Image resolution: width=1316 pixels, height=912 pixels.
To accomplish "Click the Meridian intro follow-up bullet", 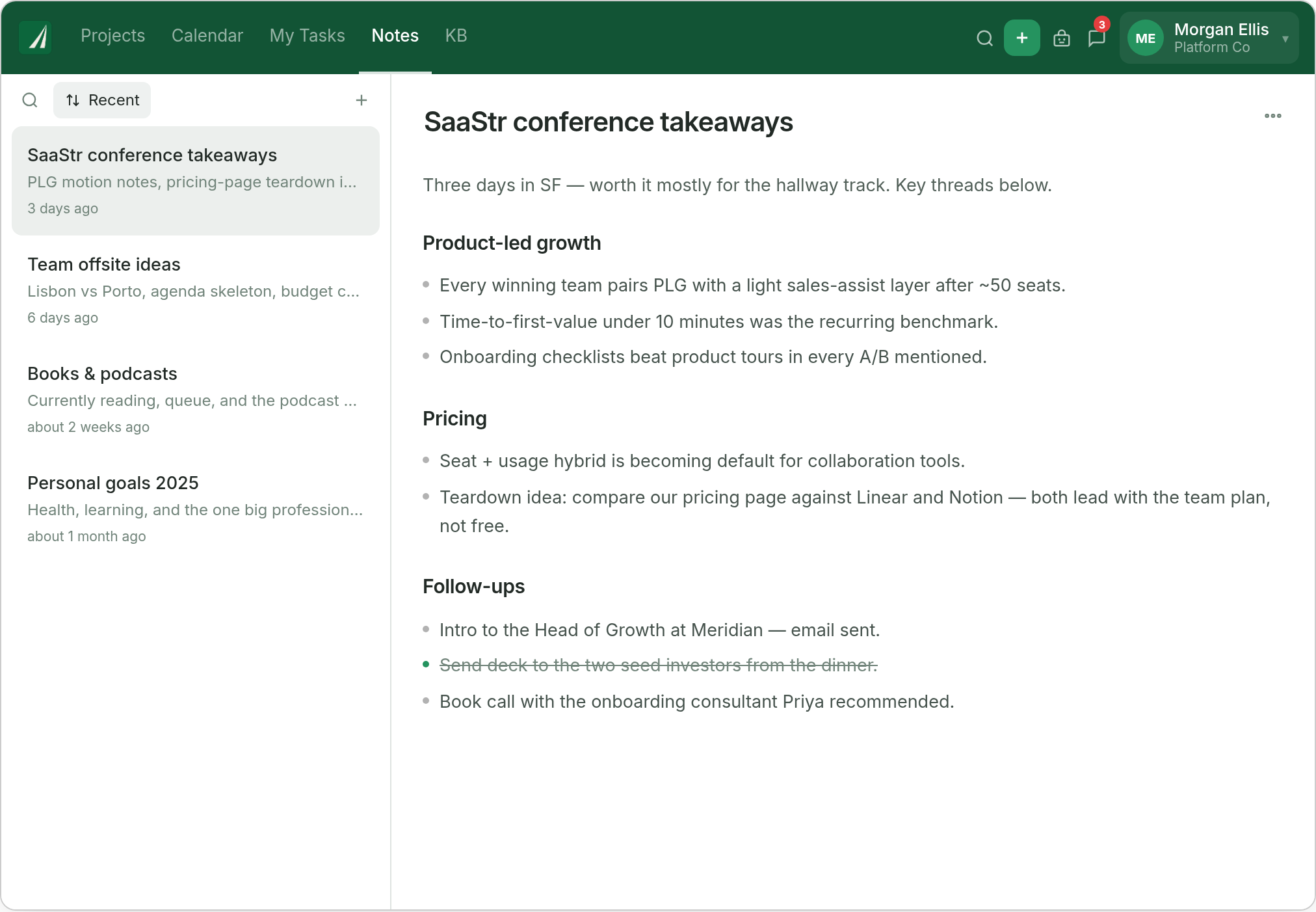I will coord(659,630).
